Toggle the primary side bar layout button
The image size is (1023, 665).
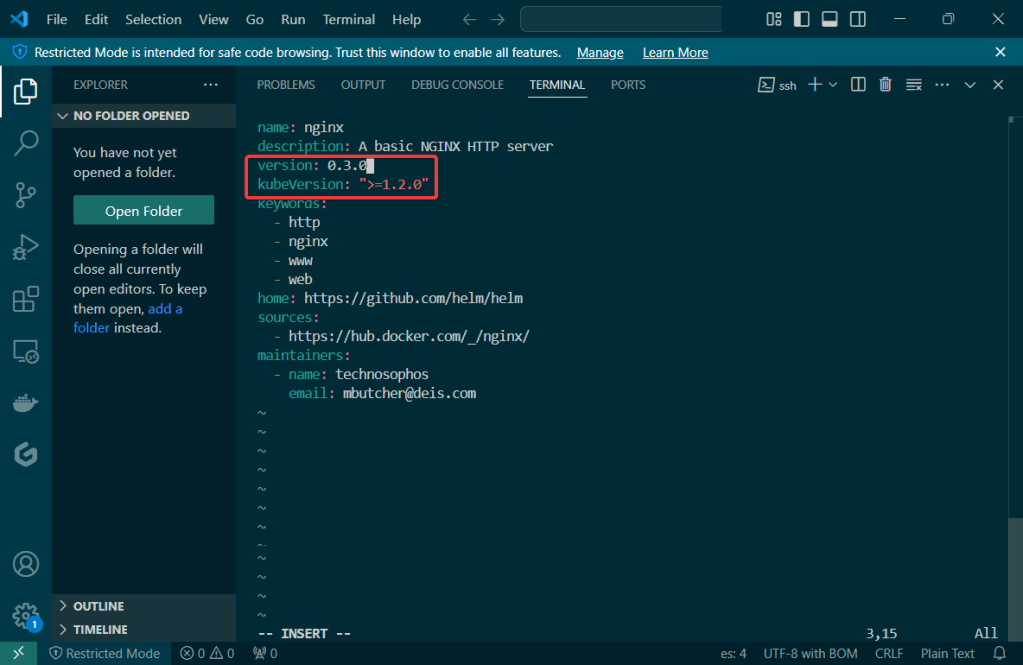802,19
